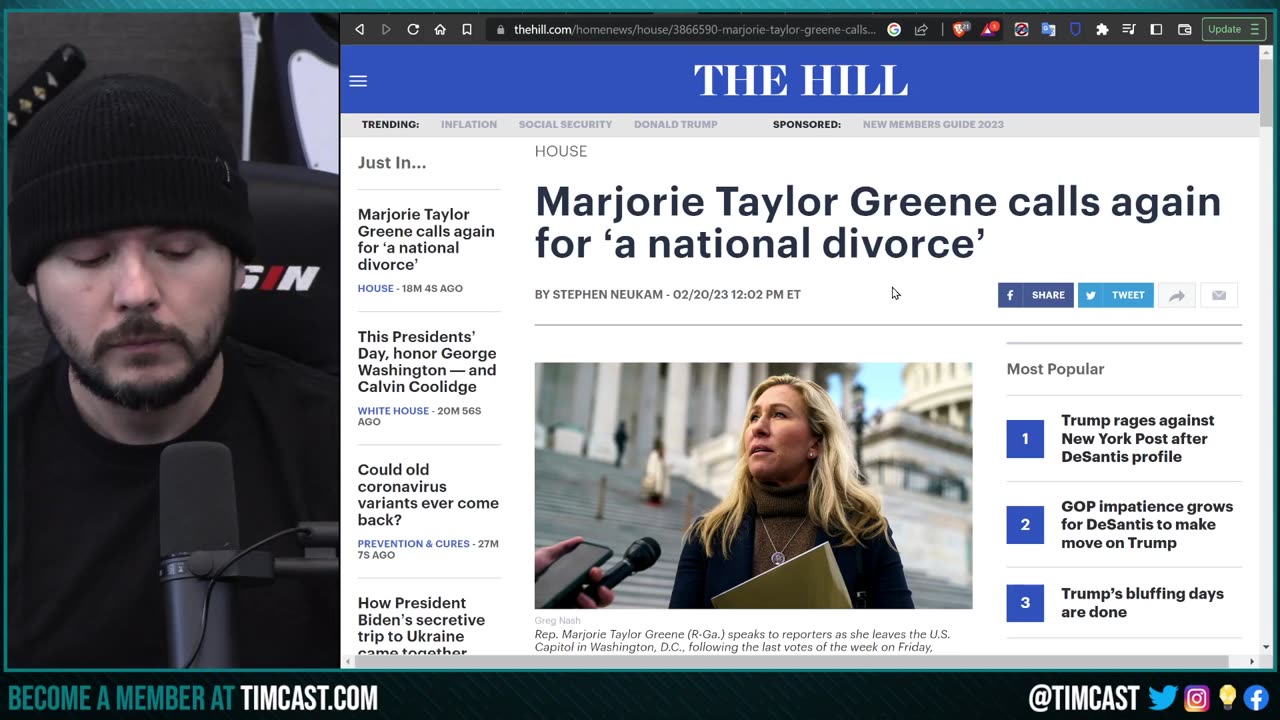This screenshot has width=1280, height=720.
Task: Open GOP impatience grows for DeSantis story
Action: tap(1147, 524)
